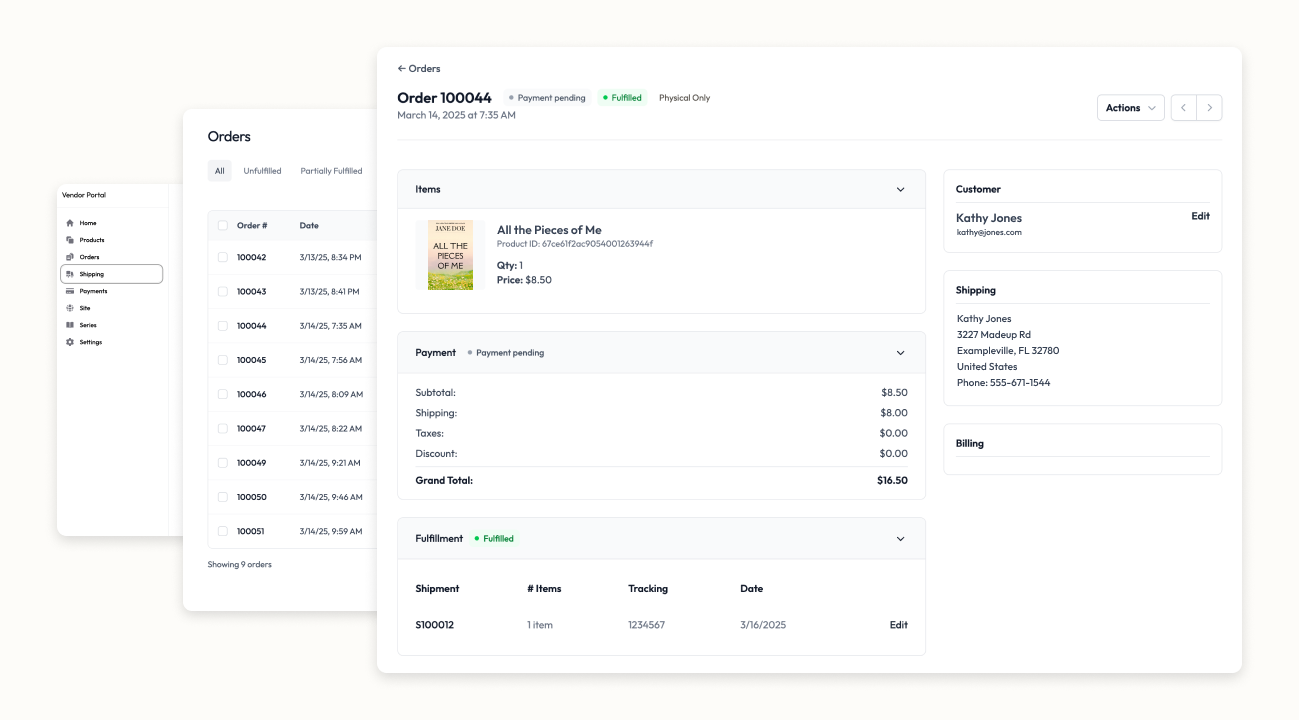Switch to the Unfulfilled tab
The image size is (1299, 720).
coord(262,170)
